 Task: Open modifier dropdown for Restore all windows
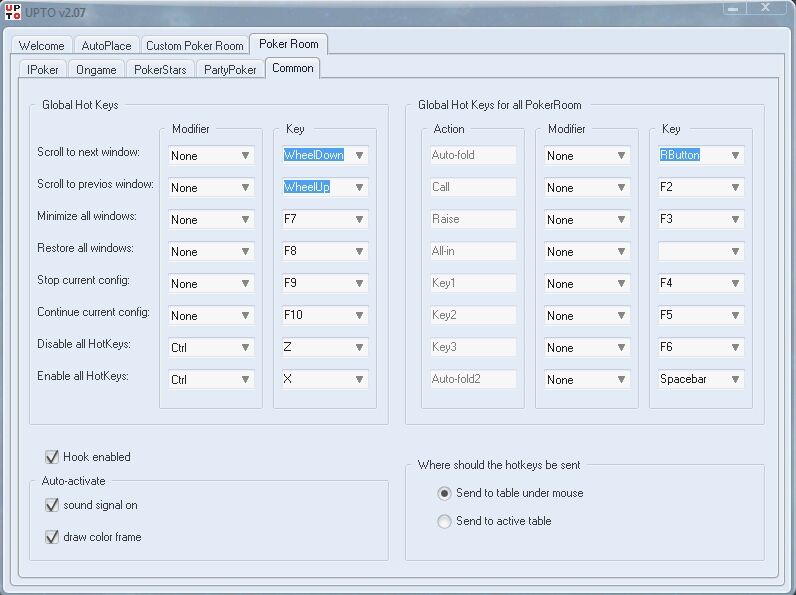click(211, 251)
